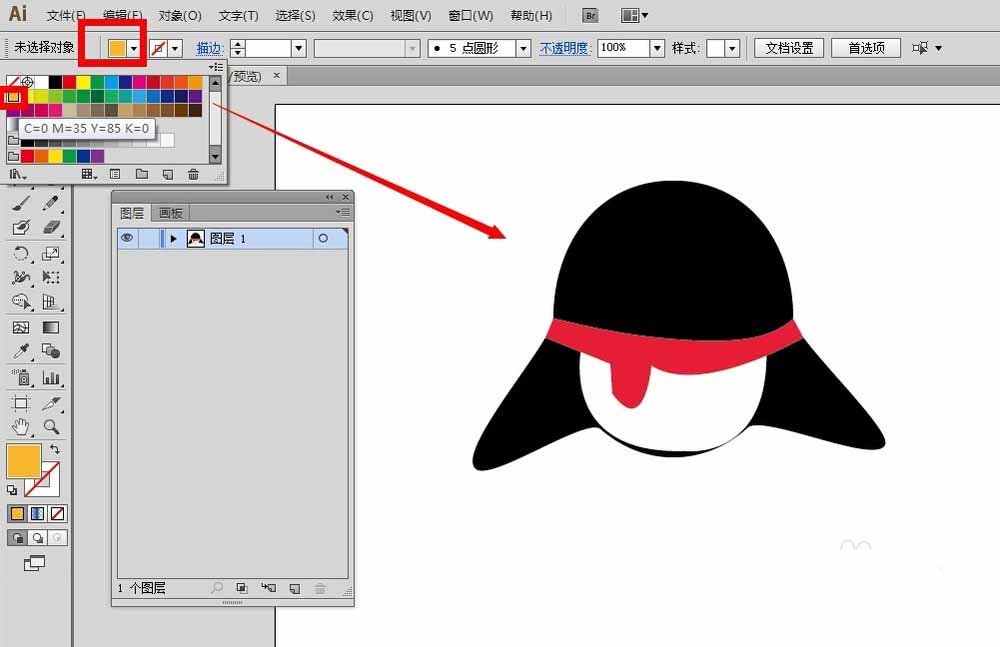Click the 首选项 button
This screenshot has height=647, width=1000.
(866, 48)
